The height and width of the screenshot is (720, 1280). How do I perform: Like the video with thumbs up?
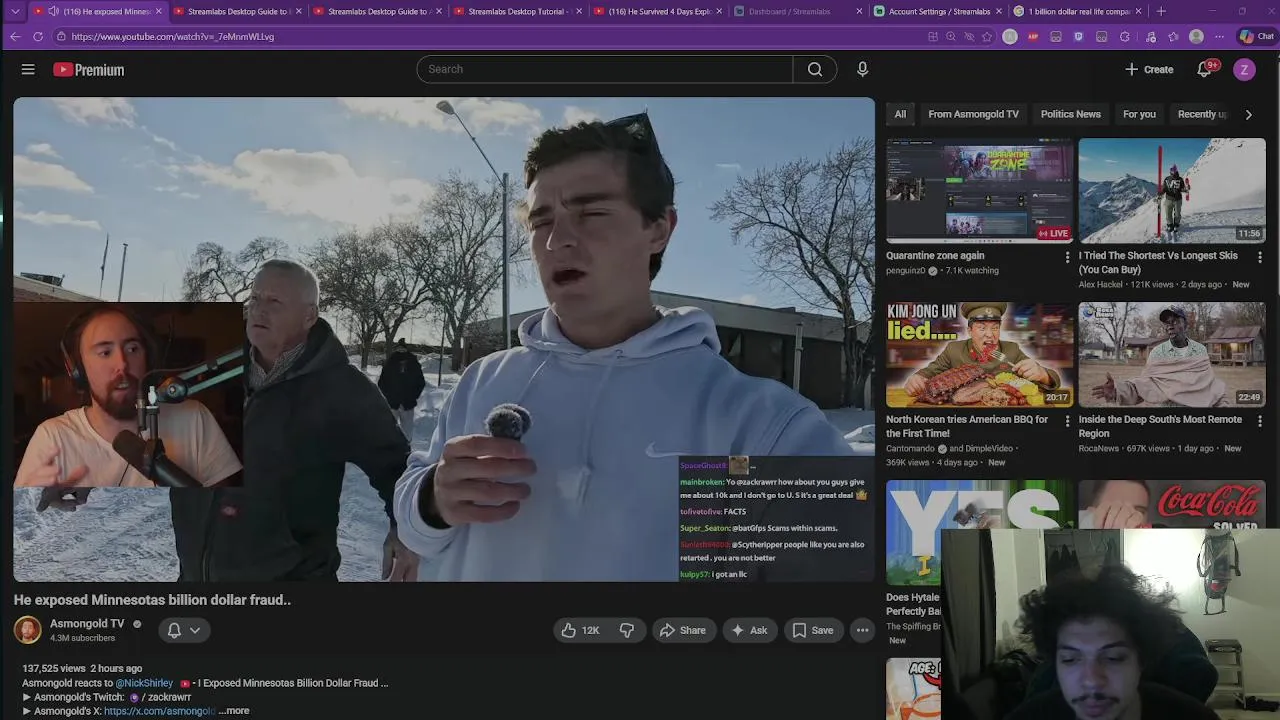580,630
